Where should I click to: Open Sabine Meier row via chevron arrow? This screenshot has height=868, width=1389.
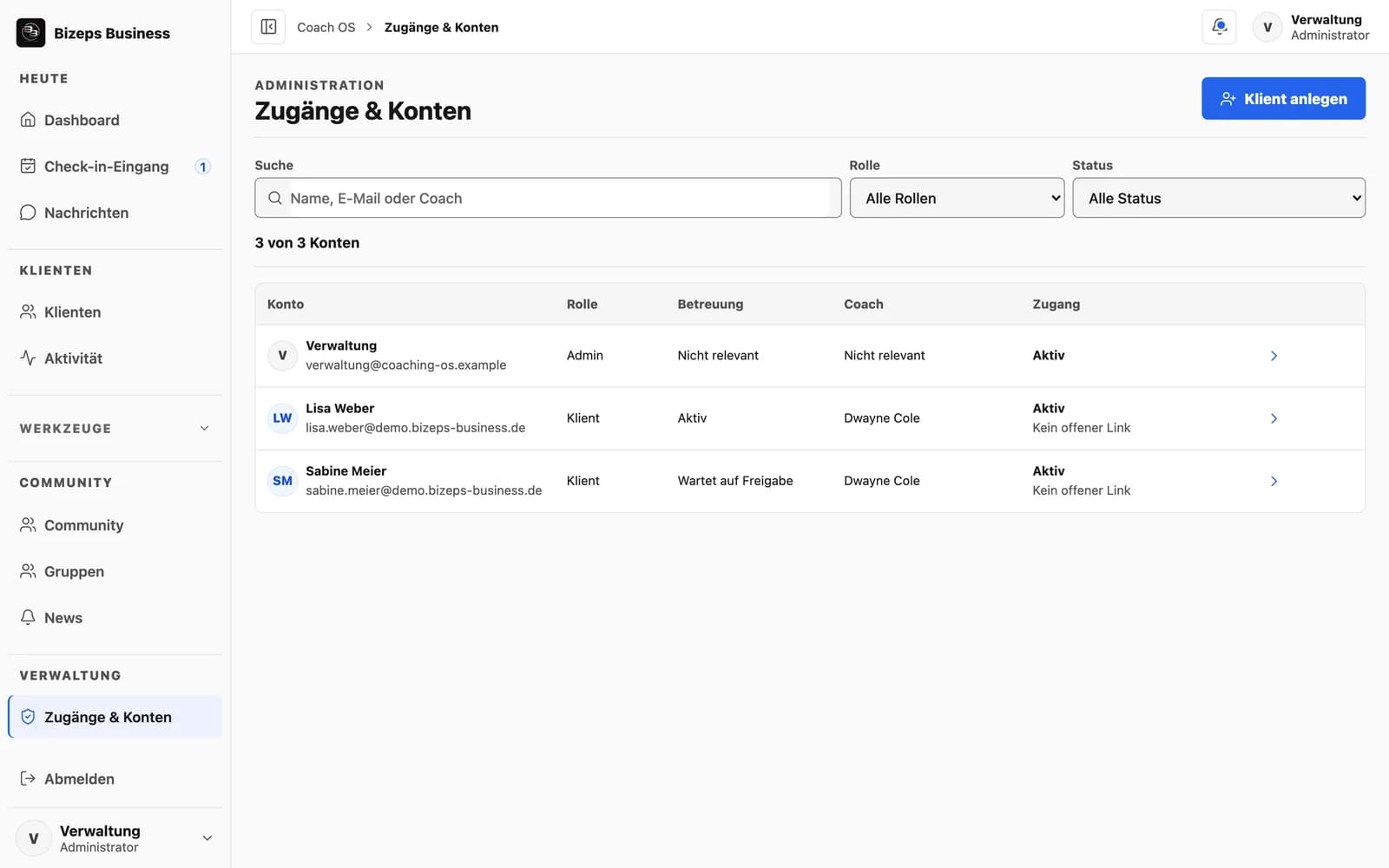[1274, 481]
